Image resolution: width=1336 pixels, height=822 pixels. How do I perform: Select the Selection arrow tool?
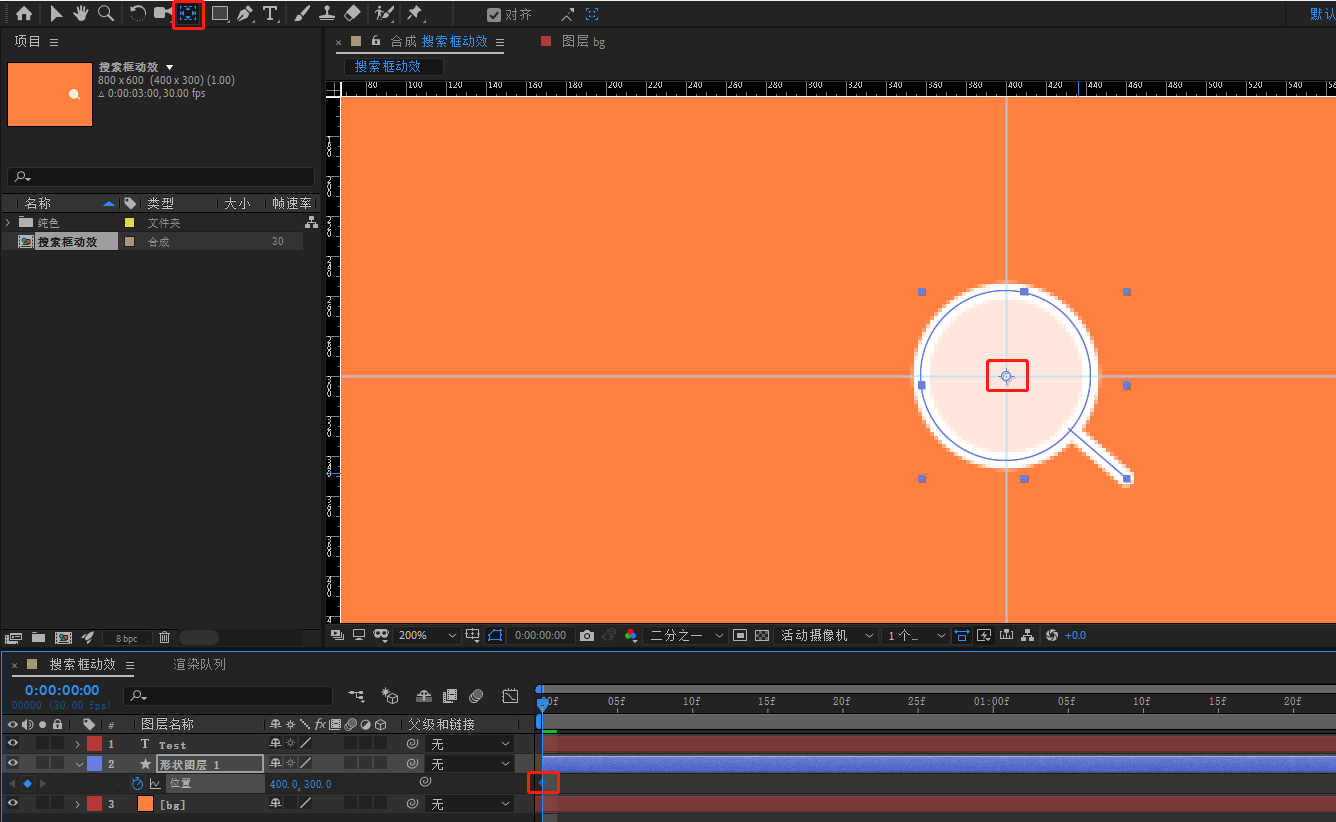pyautogui.click(x=56, y=14)
